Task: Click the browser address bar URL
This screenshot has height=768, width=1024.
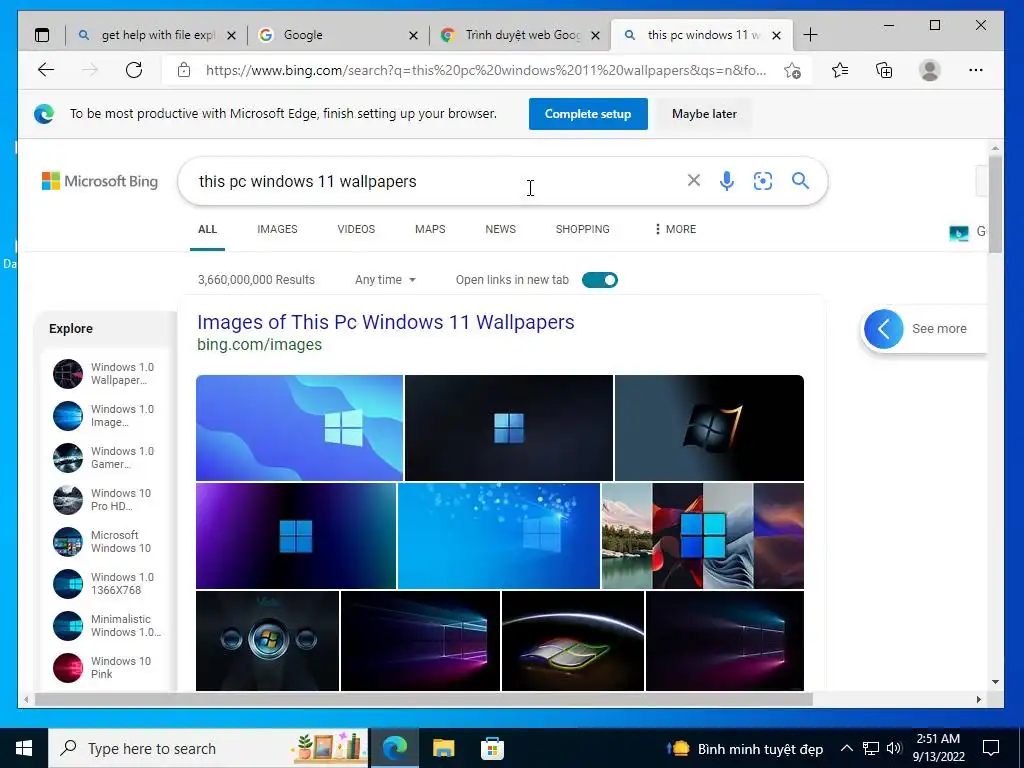Action: 486,70
